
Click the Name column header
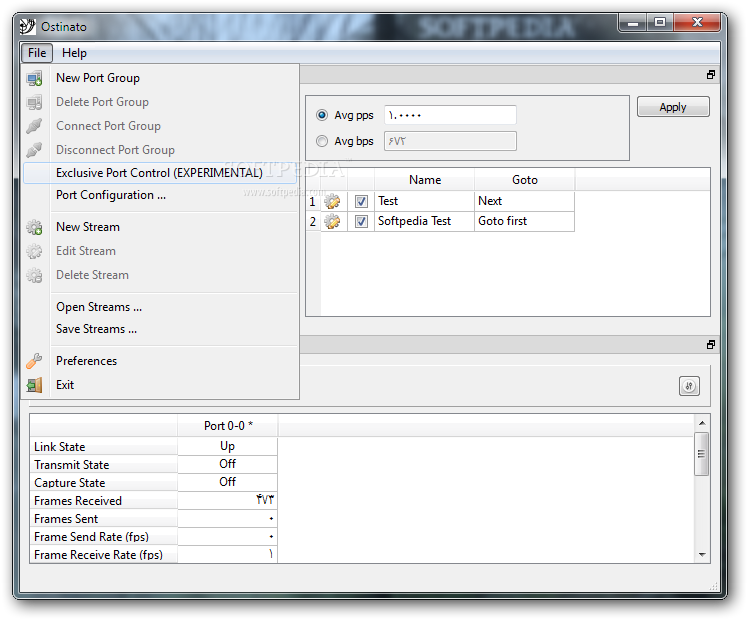425,180
